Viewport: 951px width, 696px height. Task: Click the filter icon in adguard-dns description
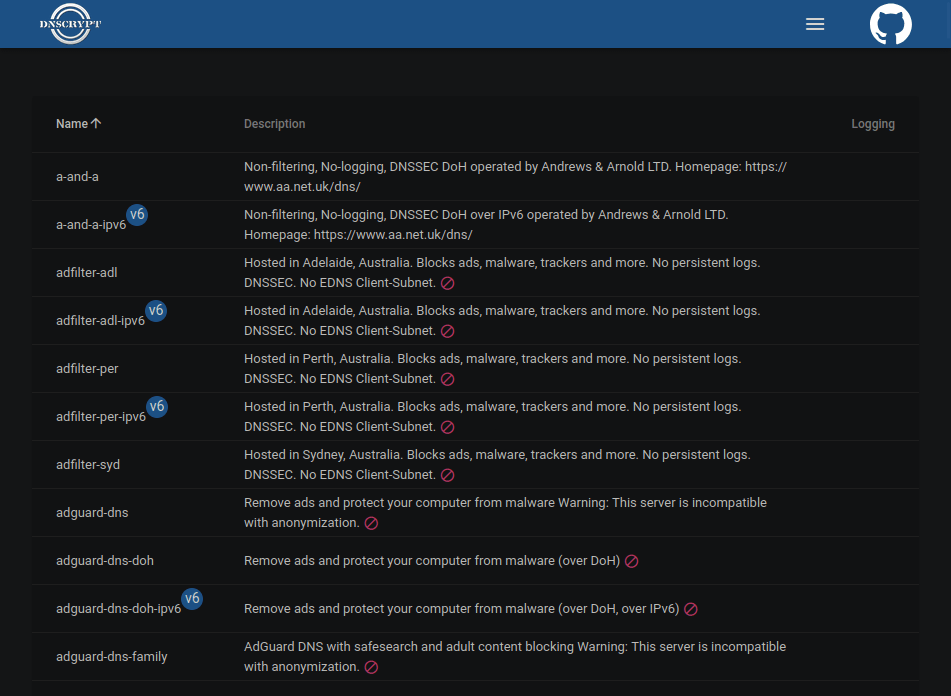[x=371, y=523]
